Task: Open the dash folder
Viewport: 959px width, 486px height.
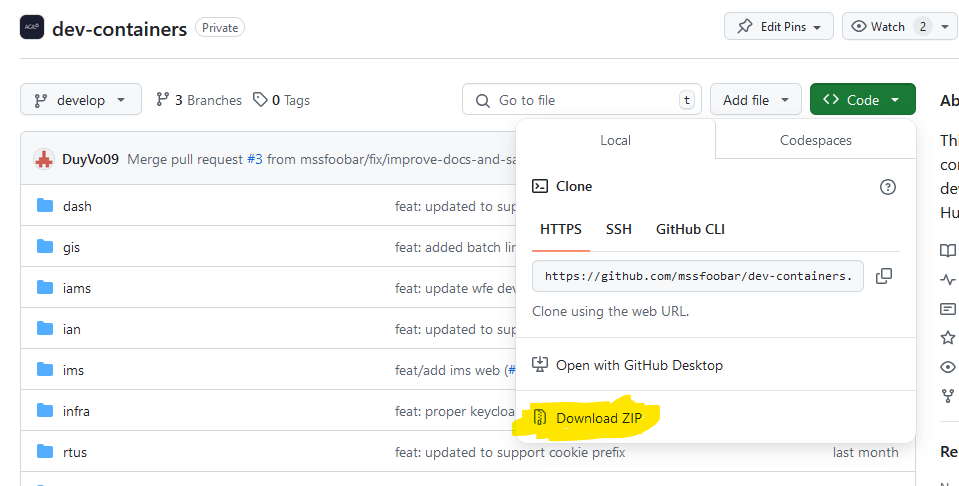Action: [x=77, y=207]
